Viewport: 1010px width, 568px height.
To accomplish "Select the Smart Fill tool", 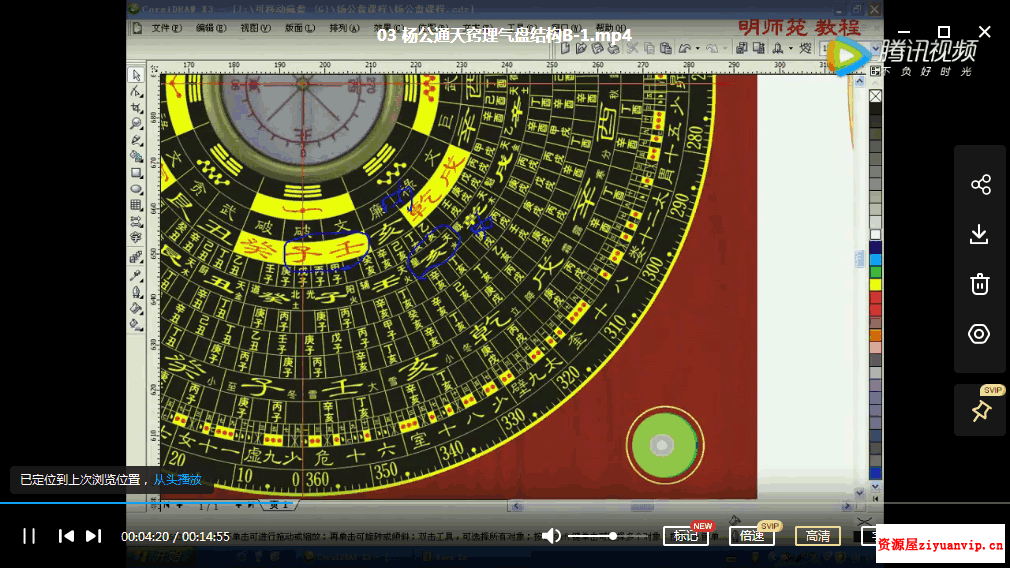I will 136,156.
